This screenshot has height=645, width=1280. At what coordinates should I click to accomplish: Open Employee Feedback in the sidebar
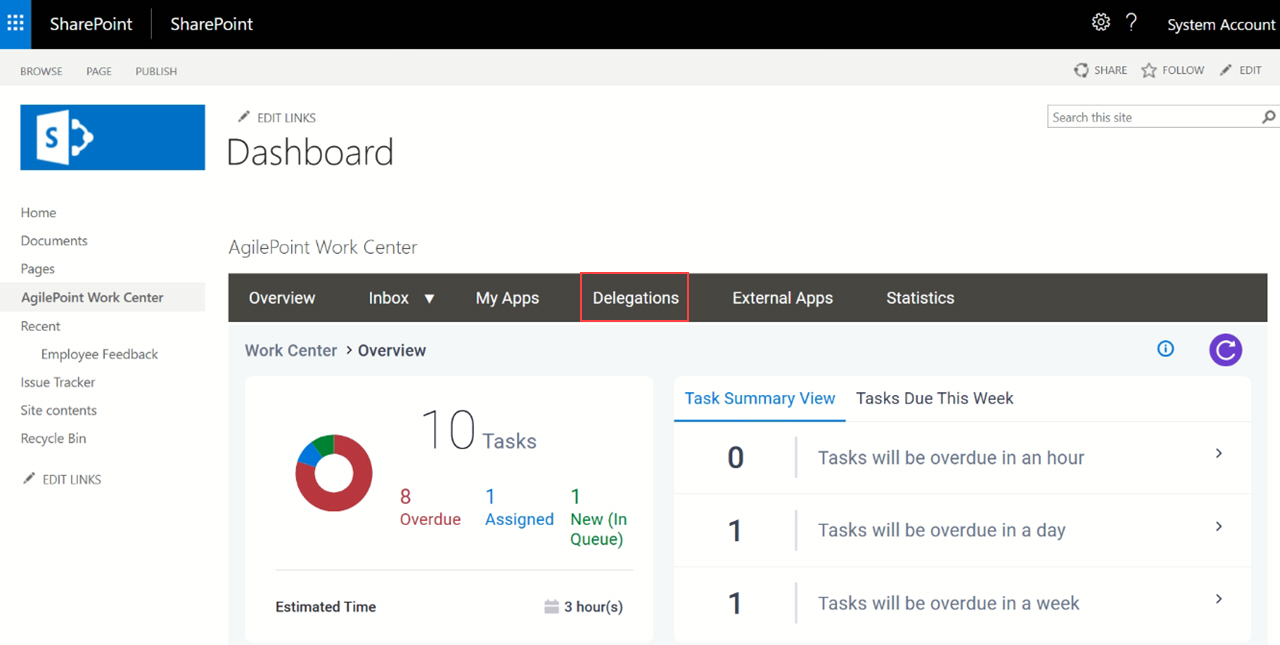coord(99,354)
